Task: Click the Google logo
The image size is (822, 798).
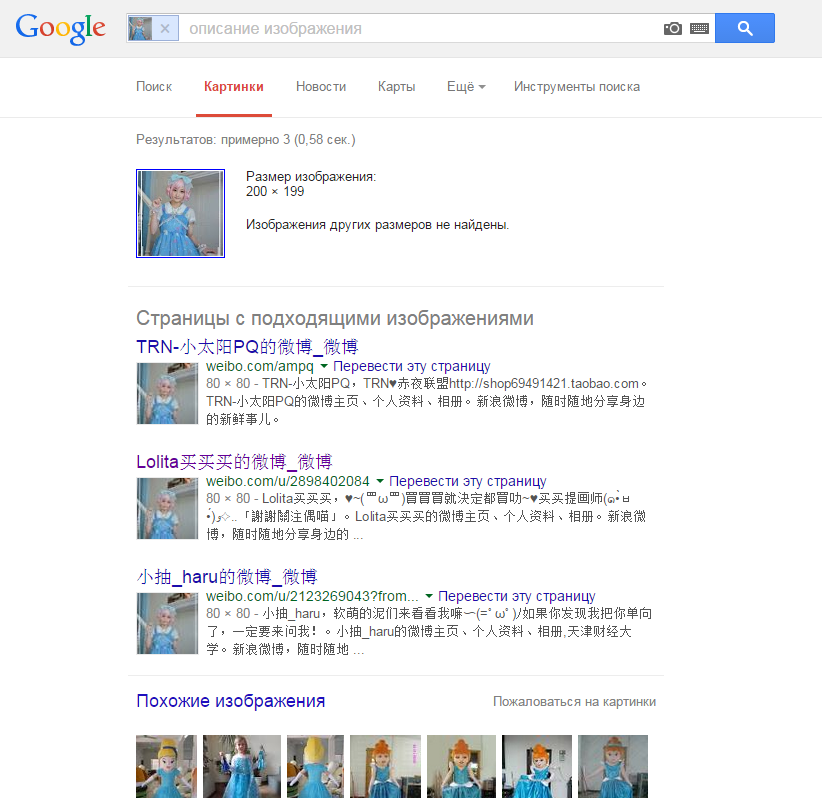Action: 60,28
